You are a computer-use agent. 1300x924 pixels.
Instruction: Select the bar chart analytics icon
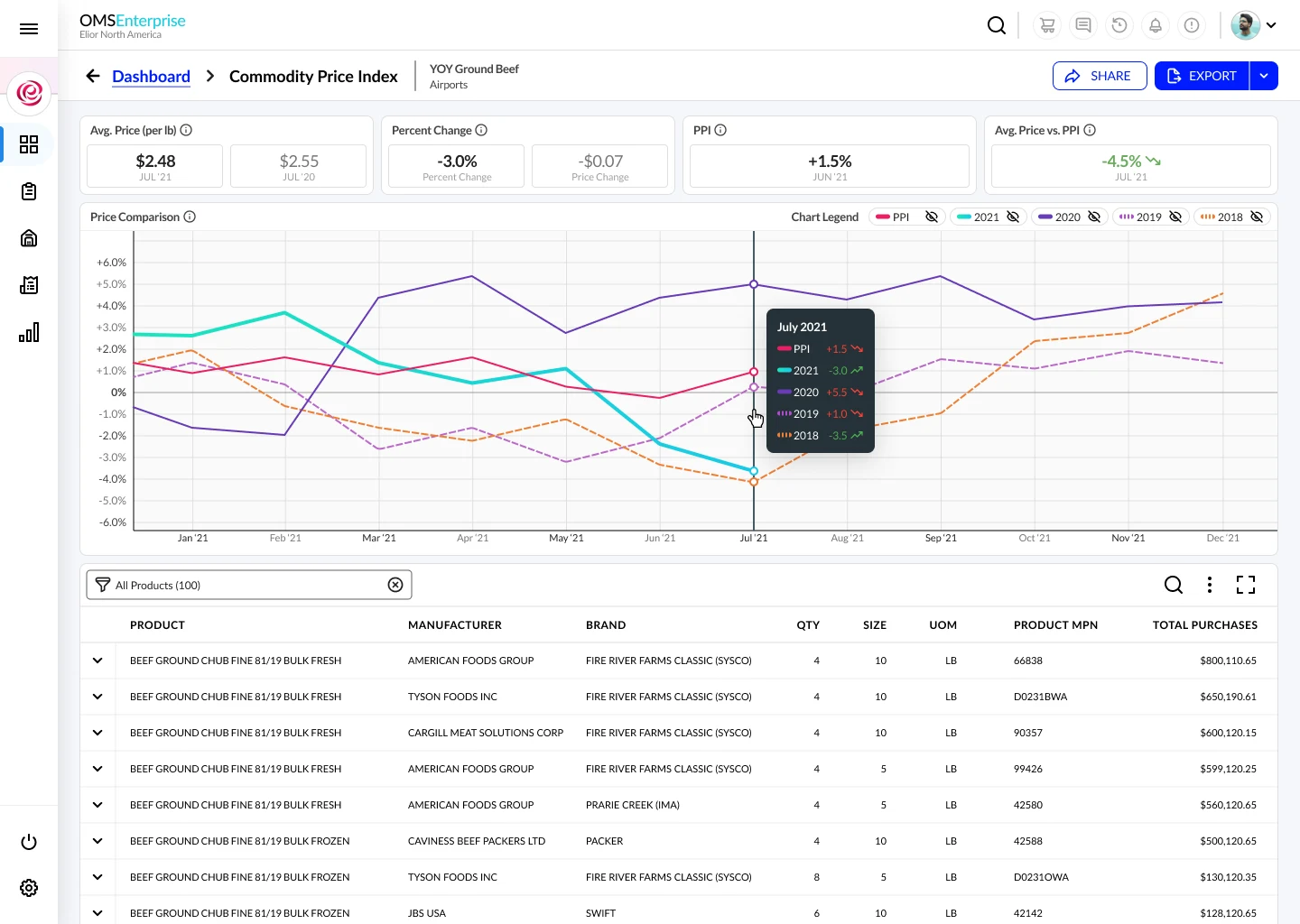(x=29, y=332)
